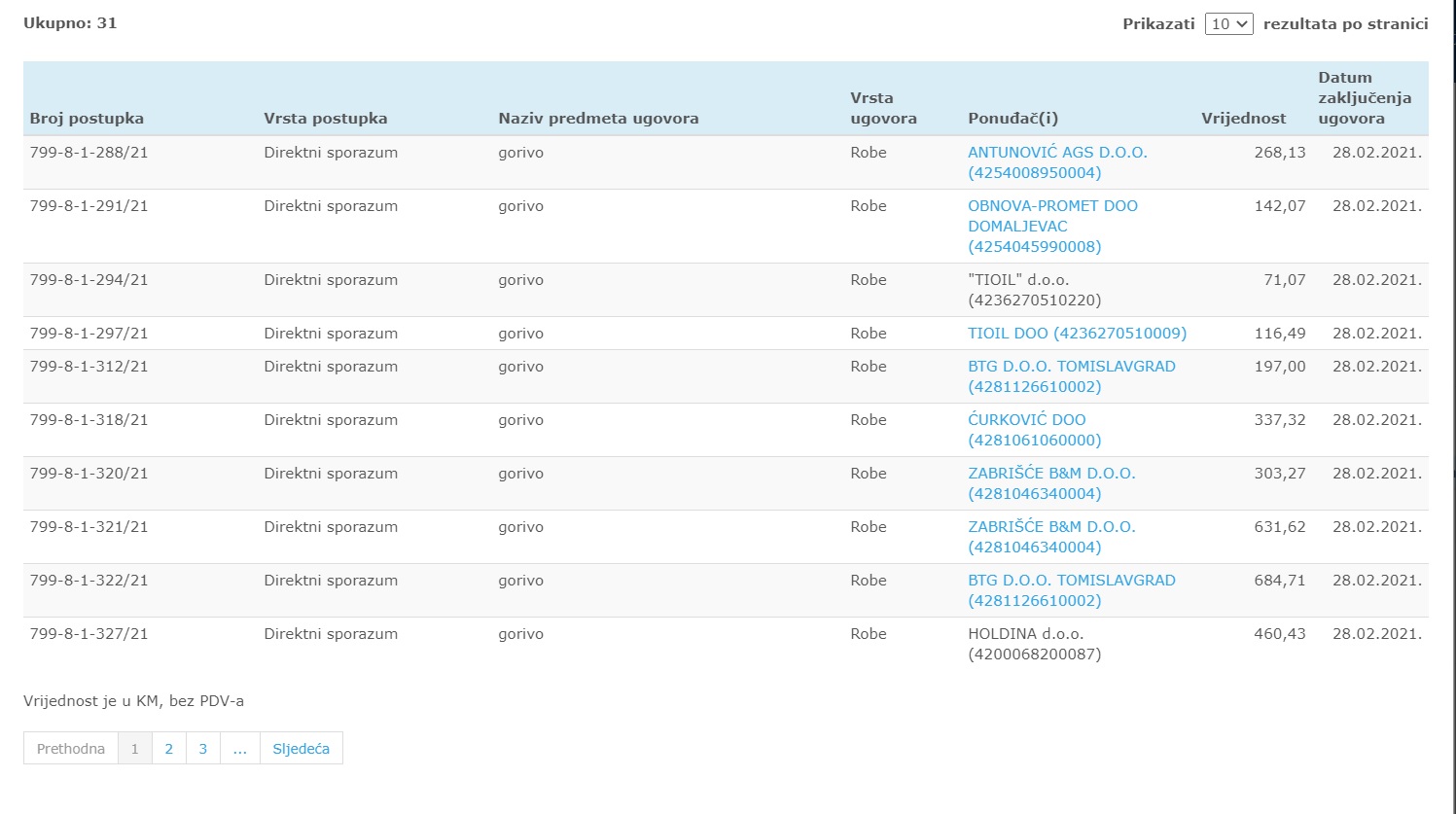Click Direktni sporazum in row 799-8-1-288/21
Image resolution: width=1456 pixels, height=814 pixels.
[331, 152]
